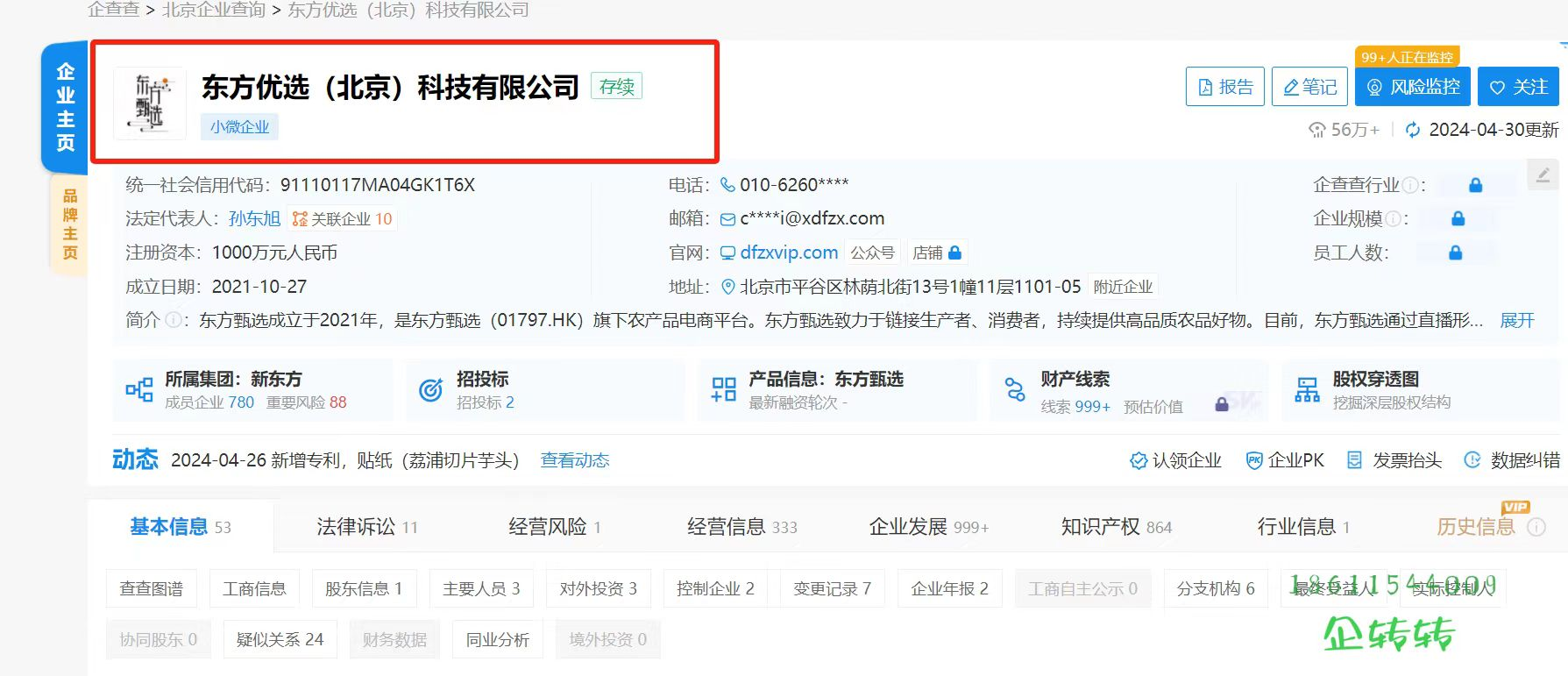Viewport: 1568px width, 676px height.
Task: Click the refresh icon beside update date
Action: (1413, 130)
